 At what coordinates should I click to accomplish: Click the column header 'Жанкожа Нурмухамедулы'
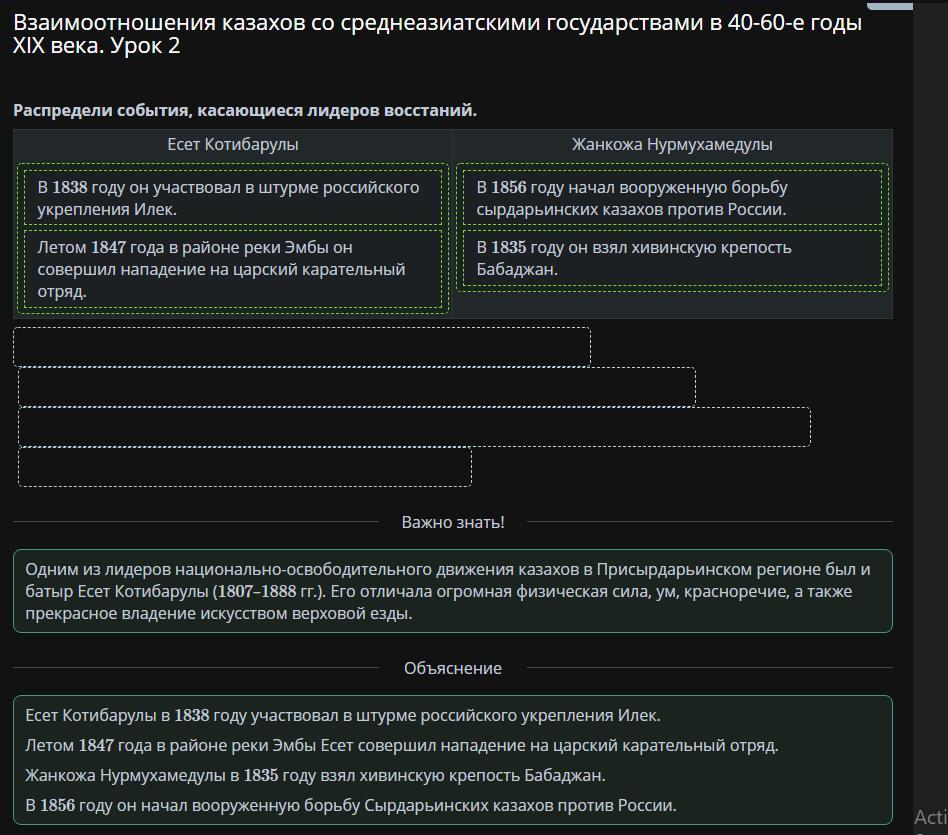(x=672, y=145)
